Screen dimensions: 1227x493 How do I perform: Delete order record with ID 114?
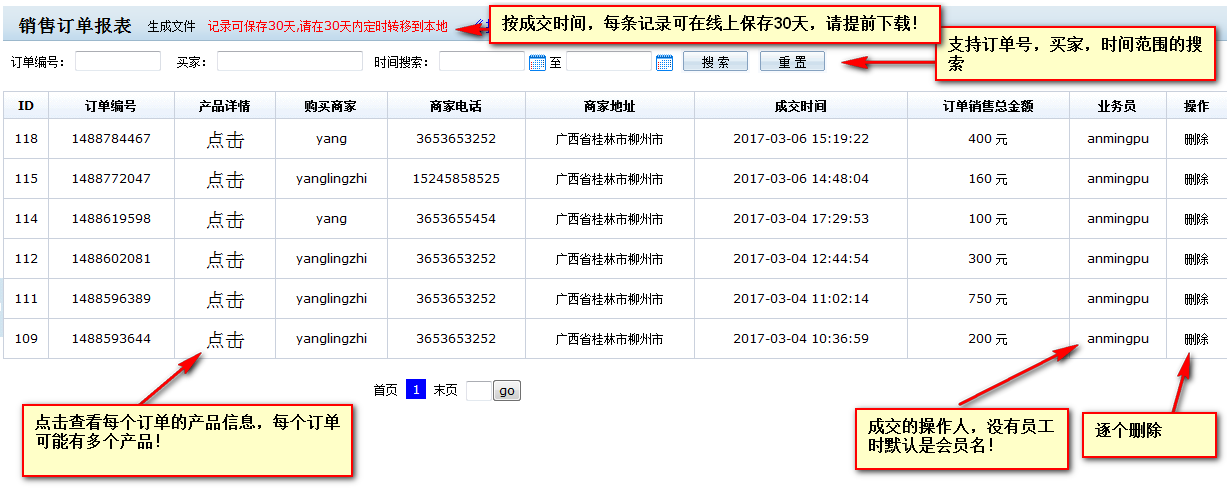click(1196, 219)
